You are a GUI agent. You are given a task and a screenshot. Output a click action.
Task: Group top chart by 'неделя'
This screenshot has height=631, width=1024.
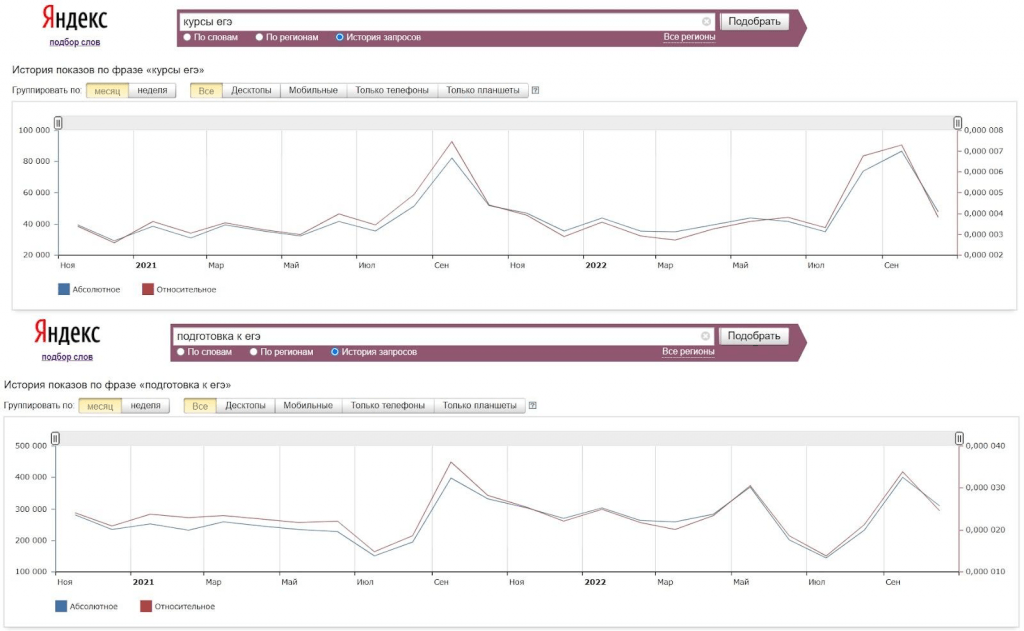[x=152, y=90]
